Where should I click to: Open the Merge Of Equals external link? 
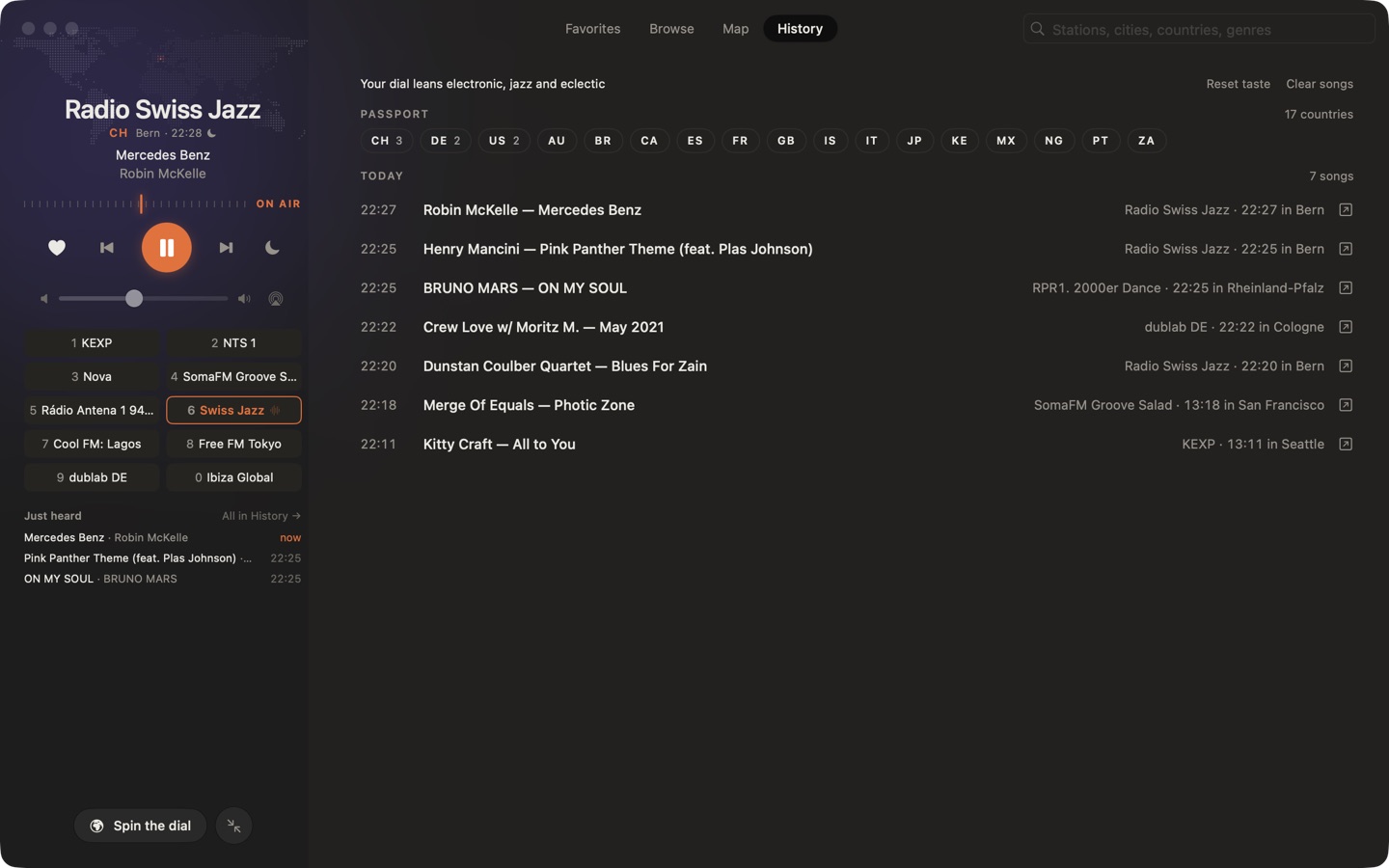click(x=1346, y=405)
